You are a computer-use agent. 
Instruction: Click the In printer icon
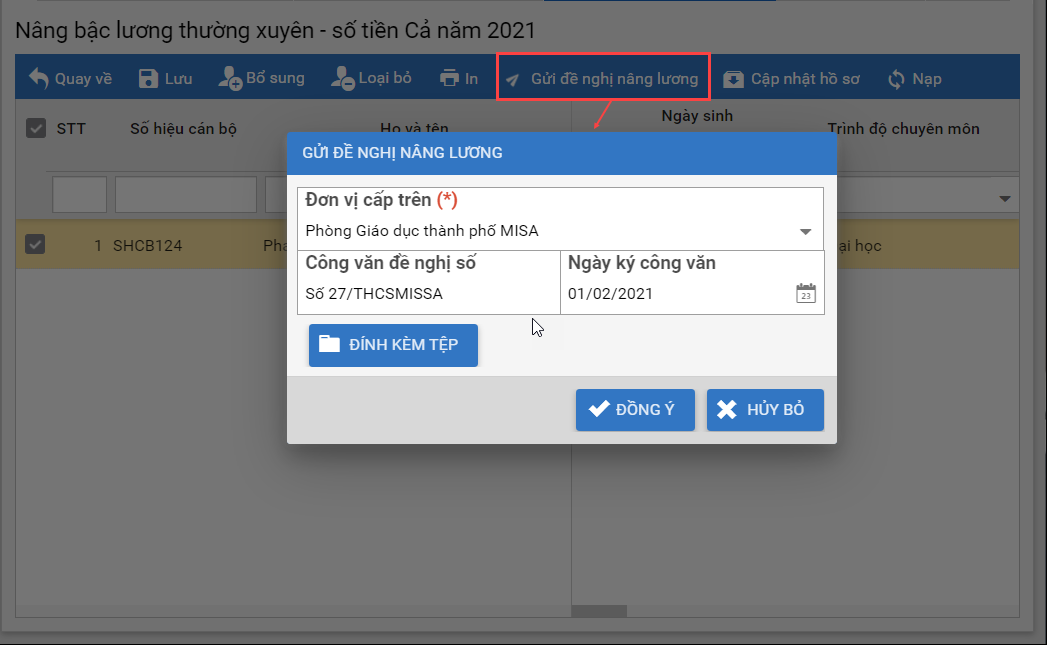(x=449, y=78)
